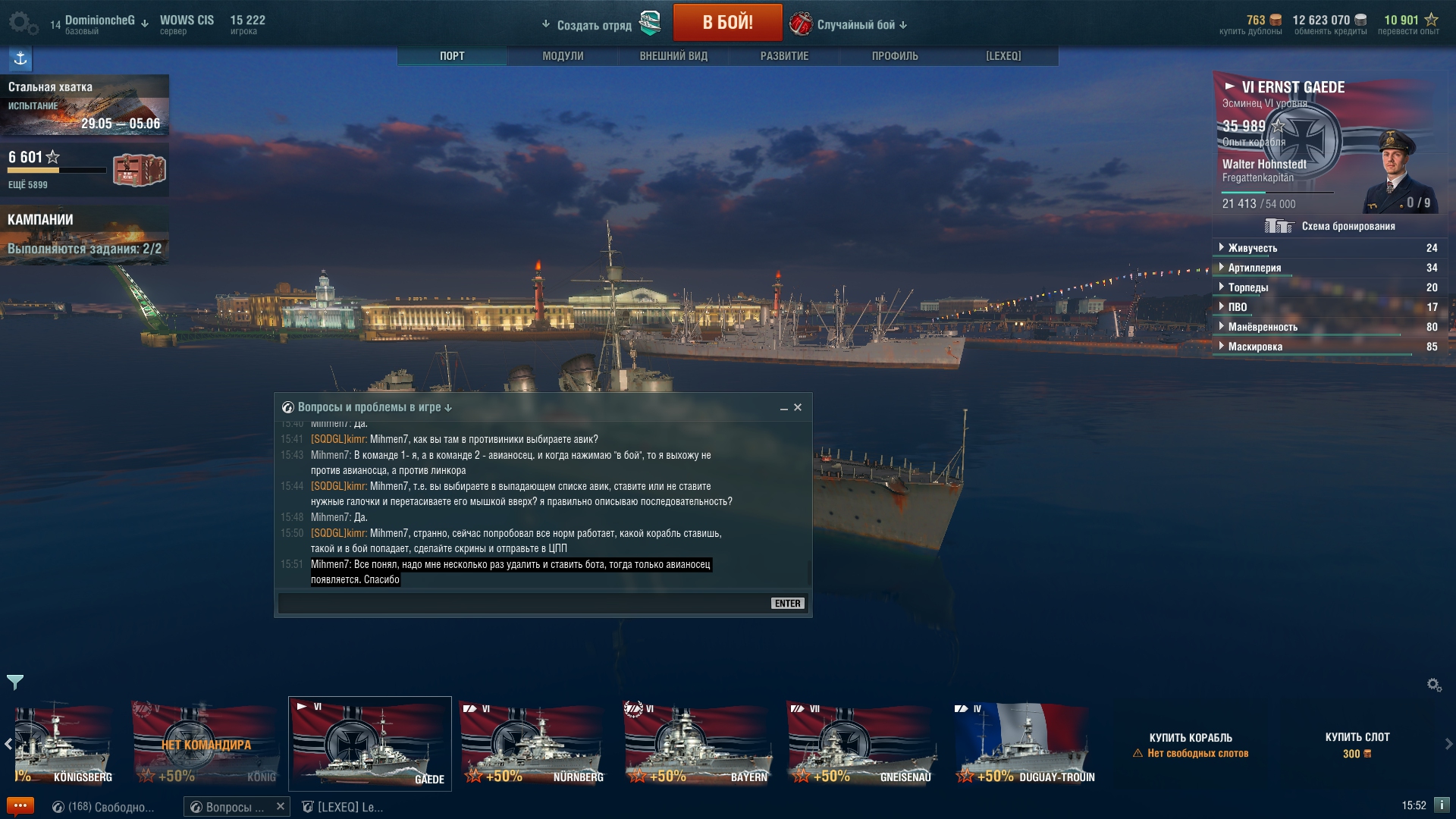Open the ship carousel filter funnel
Viewport: 1456px width, 819px height.
tap(15, 682)
